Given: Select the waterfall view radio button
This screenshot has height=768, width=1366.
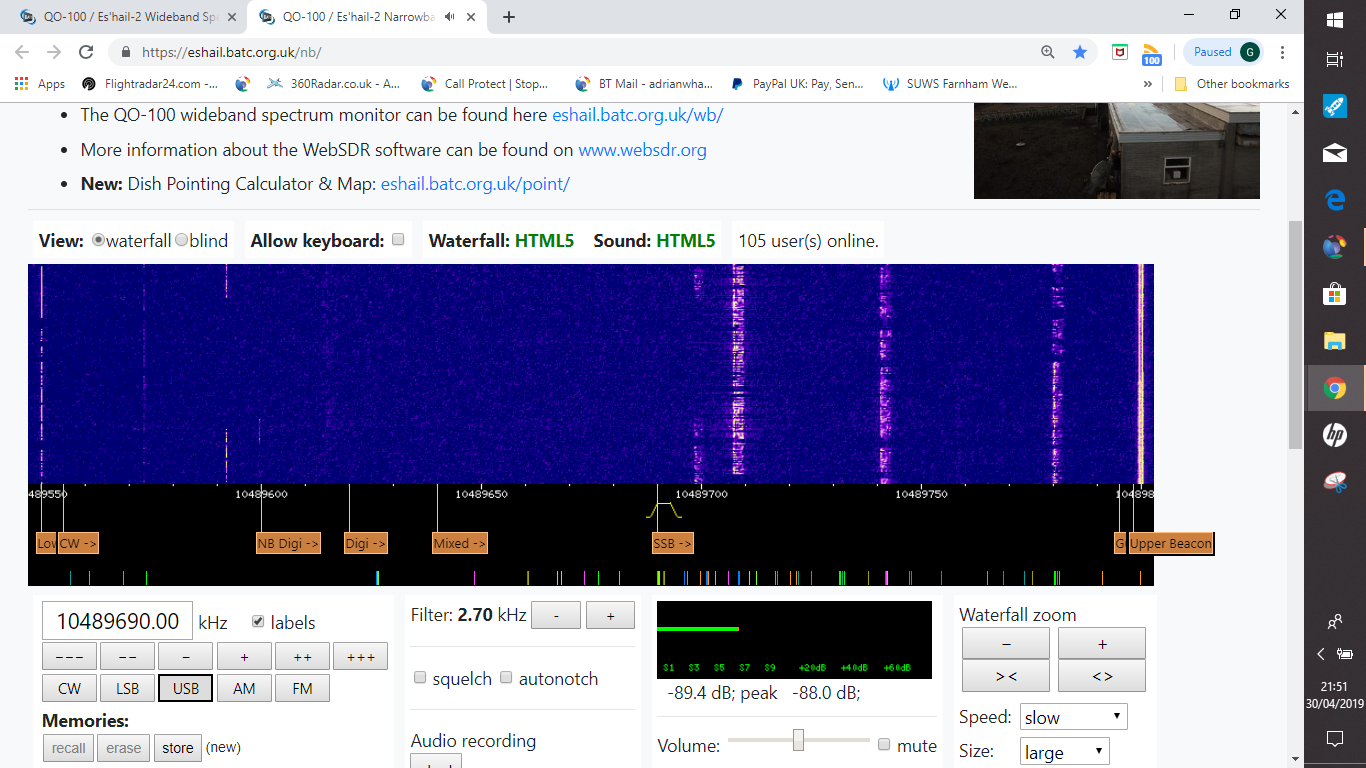Looking at the screenshot, I should click(x=98, y=240).
